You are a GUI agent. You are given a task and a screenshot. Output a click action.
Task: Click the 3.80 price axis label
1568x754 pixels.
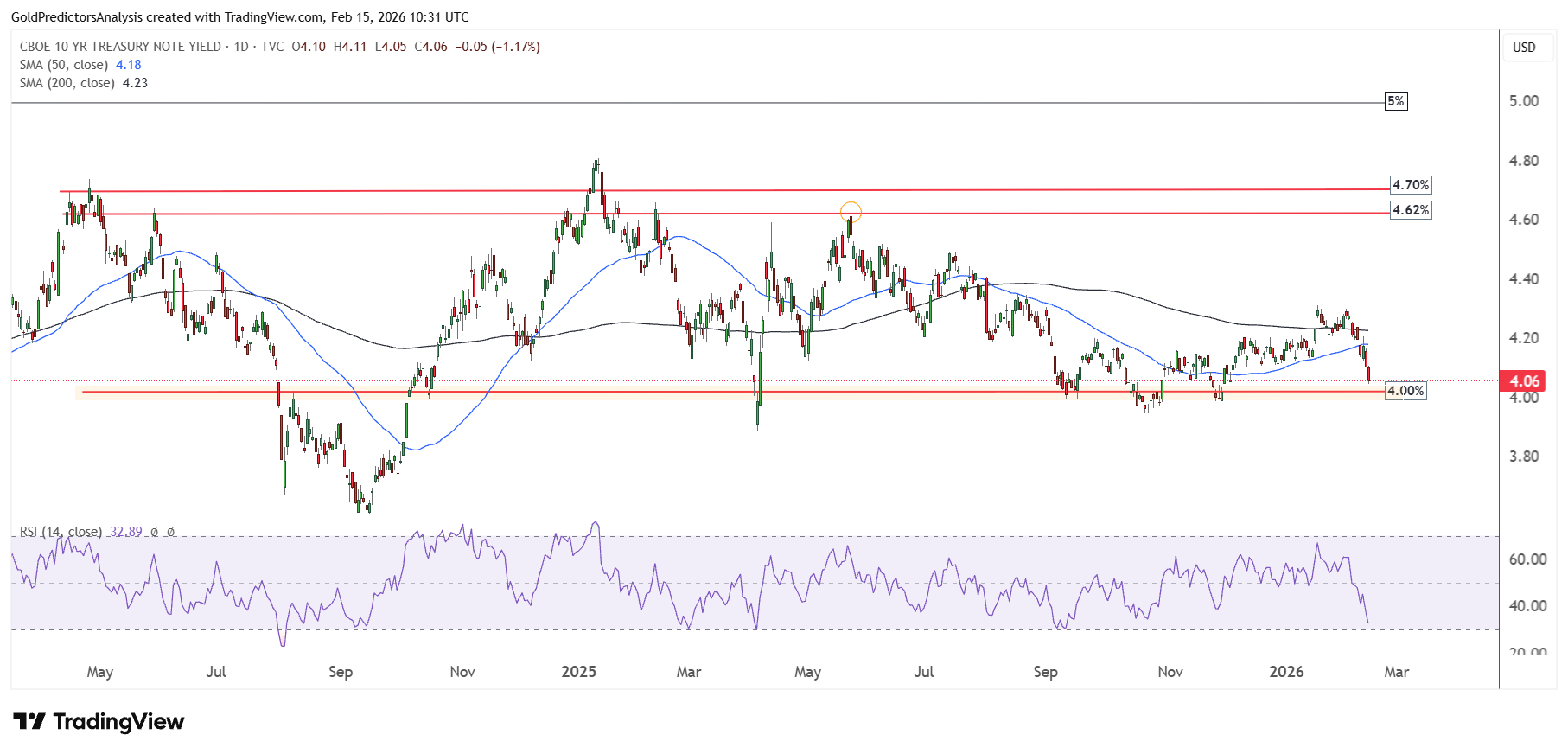(x=1524, y=457)
